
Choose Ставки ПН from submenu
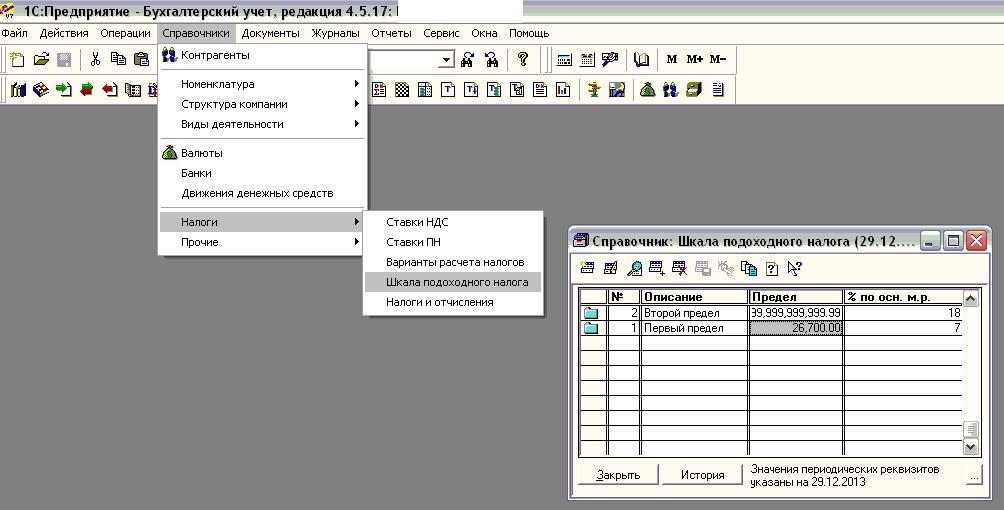click(453, 242)
